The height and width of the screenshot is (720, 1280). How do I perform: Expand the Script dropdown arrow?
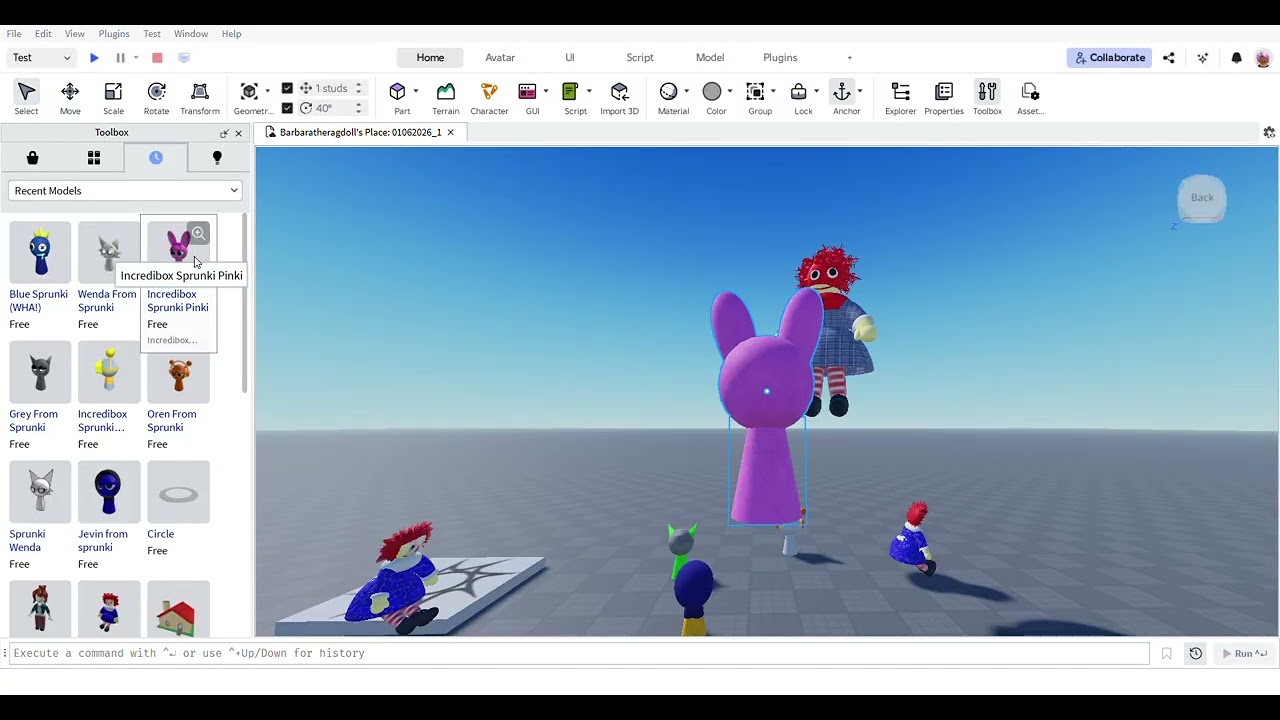589,91
